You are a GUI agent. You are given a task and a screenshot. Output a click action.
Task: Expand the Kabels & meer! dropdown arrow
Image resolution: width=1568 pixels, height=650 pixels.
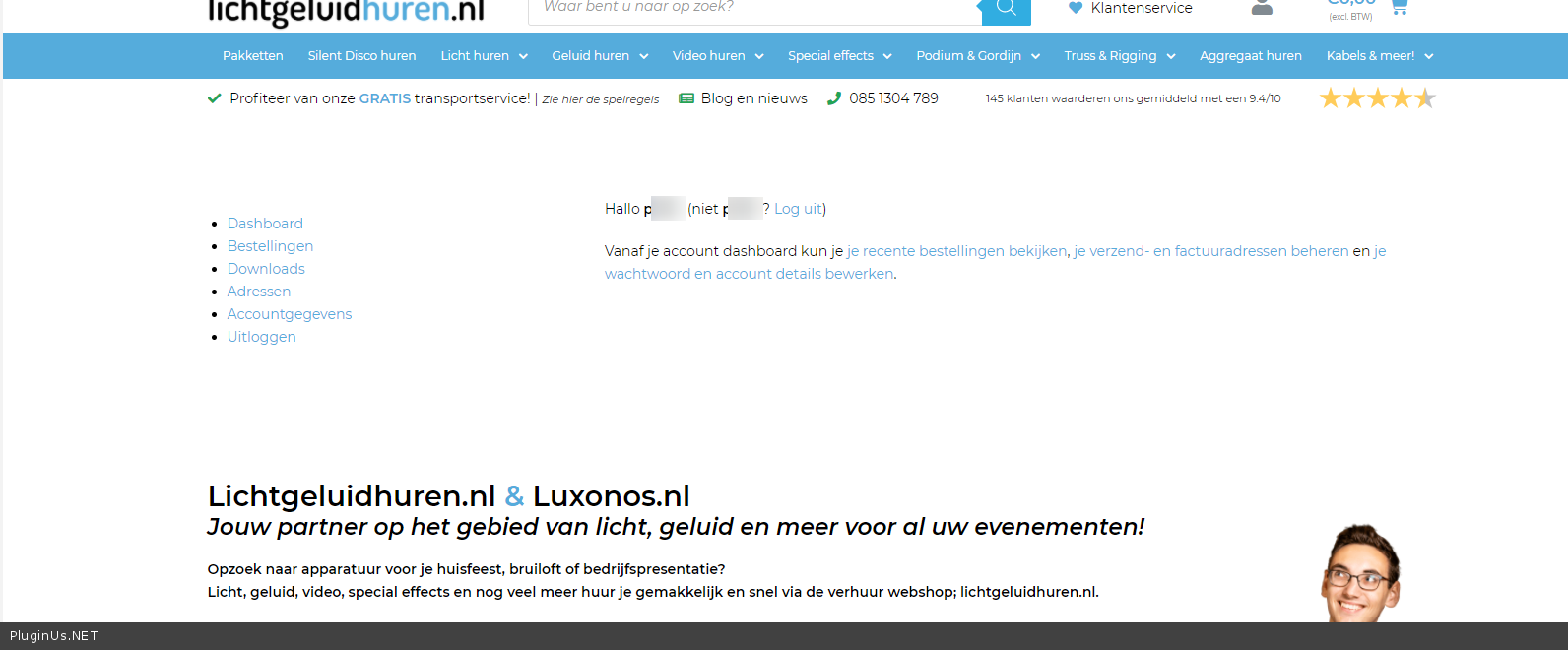1429,56
